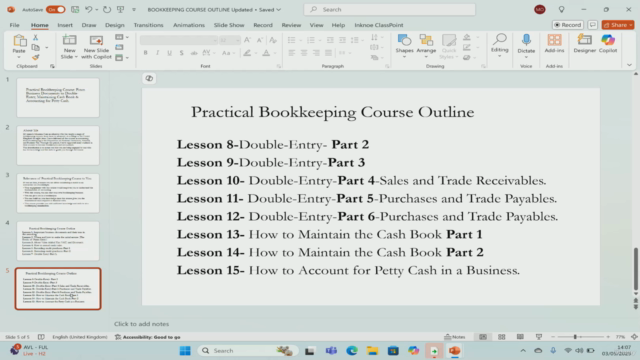Viewport: 640px width, 360px height.
Task: Switch to the Transitions tab
Action: coord(148,25)
